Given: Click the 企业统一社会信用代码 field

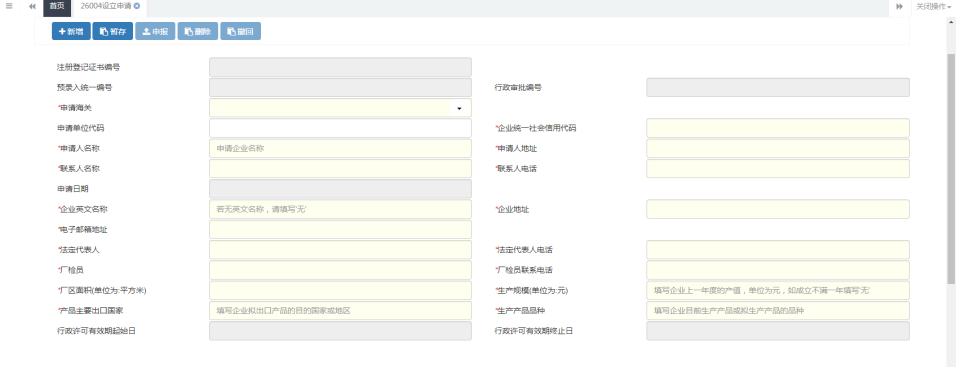Looking at the screenshot, I should [x=778, y=128].
